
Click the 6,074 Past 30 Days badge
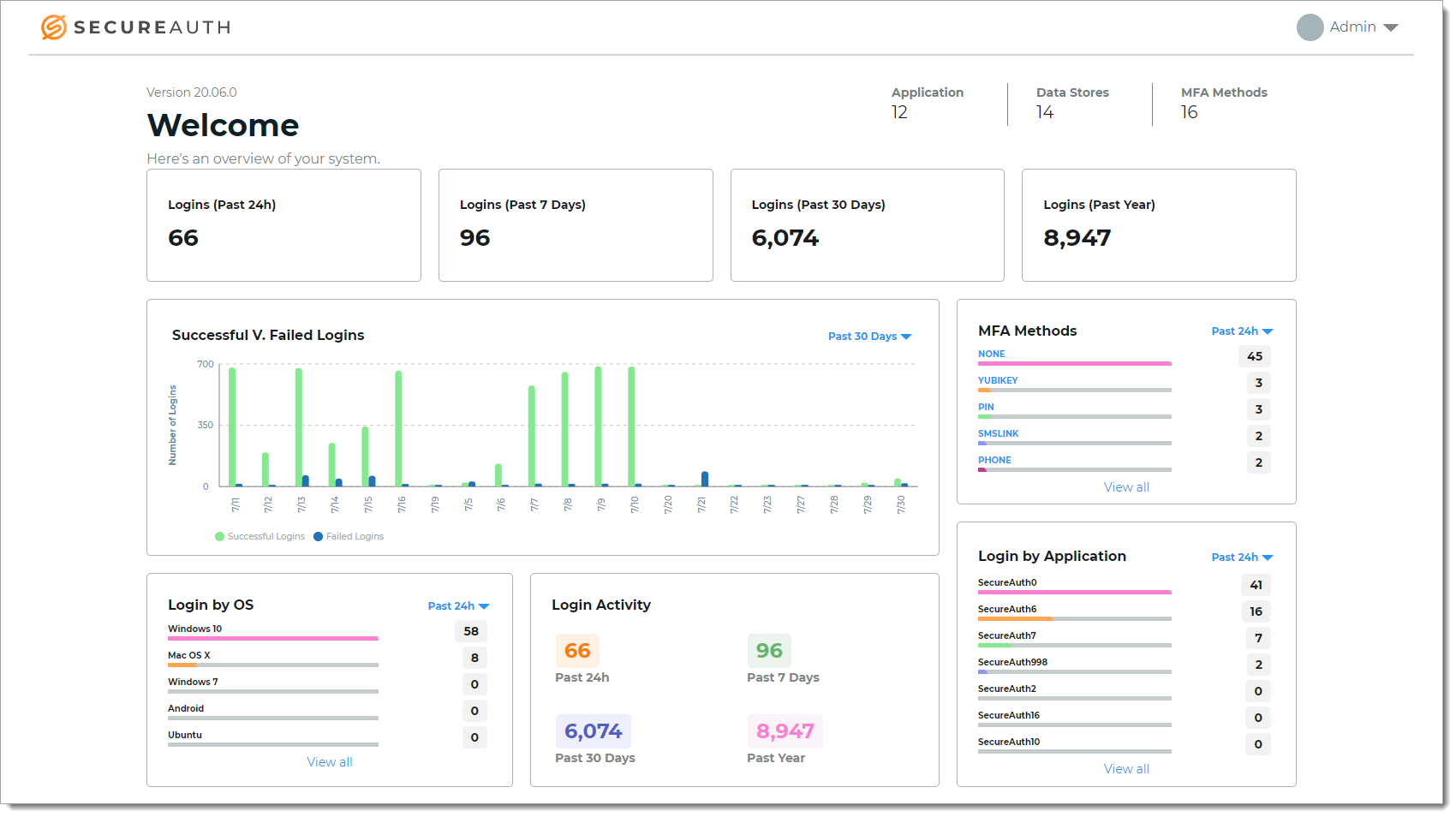[594, 731]
